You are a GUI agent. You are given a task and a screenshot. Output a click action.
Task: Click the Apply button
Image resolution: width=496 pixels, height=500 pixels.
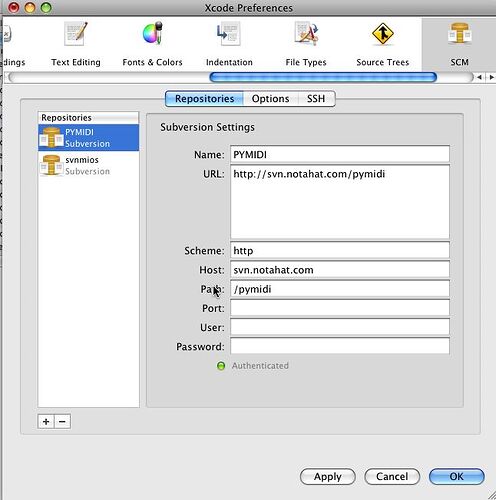click(328, 477)
